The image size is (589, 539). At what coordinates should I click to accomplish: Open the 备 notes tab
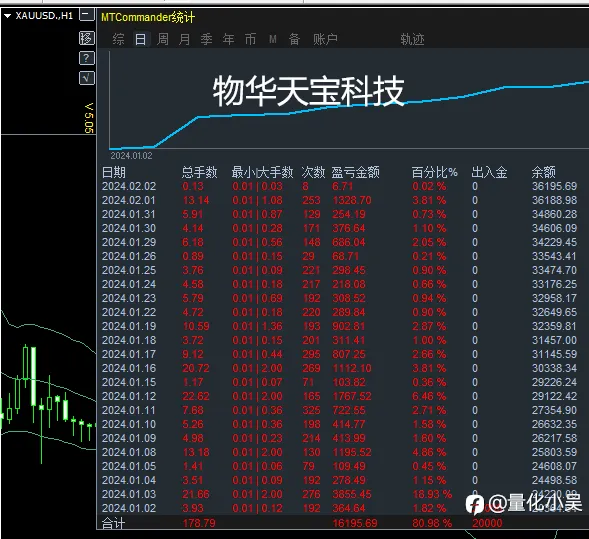pyautogui.click(x=294, y=39)
